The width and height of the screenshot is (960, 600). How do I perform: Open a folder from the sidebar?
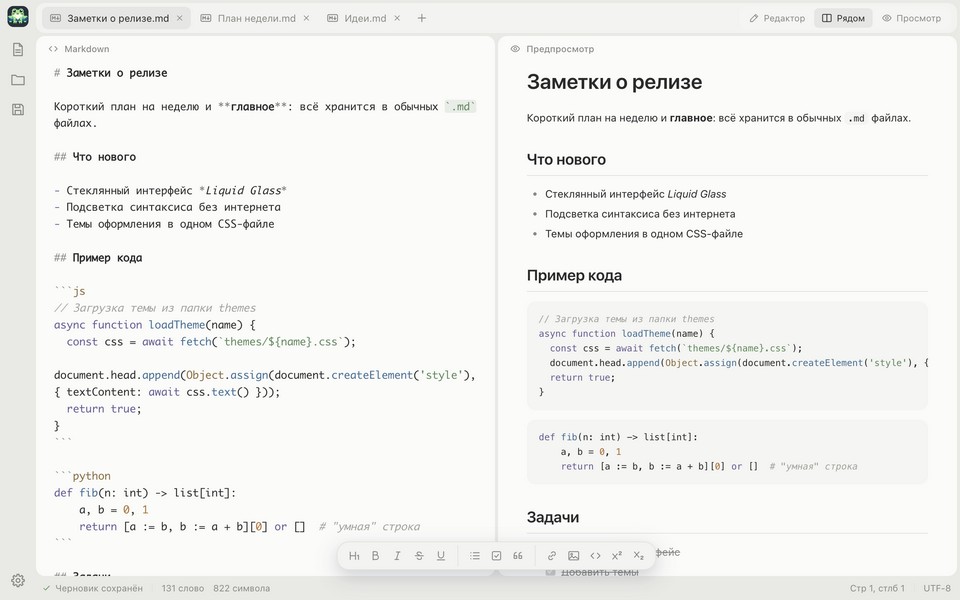[18, 80]
